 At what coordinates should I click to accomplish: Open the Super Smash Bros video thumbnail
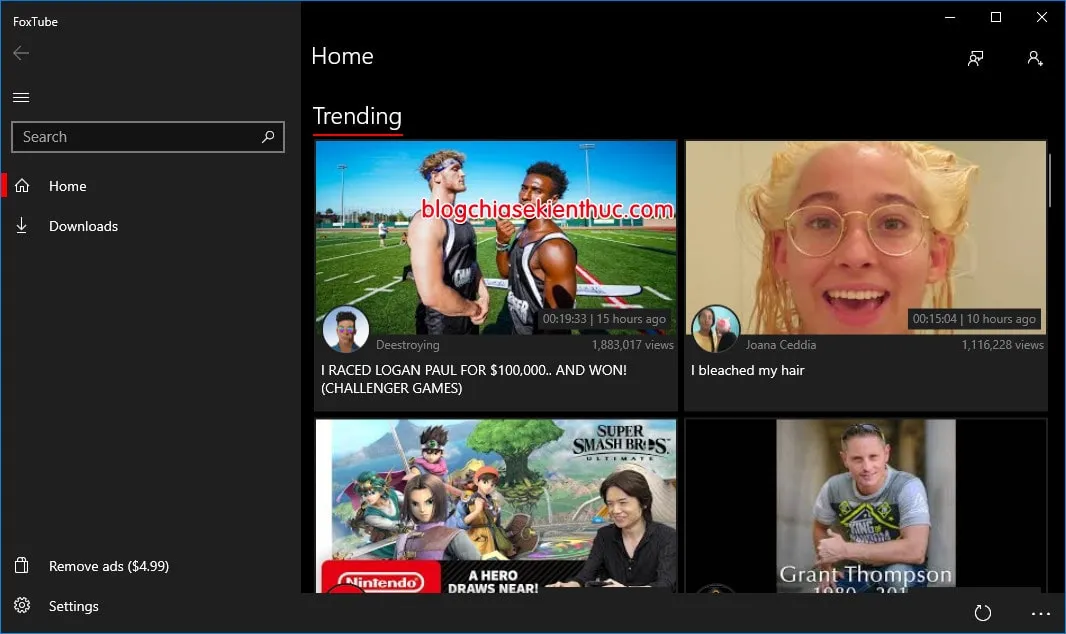tap(496, 506)
